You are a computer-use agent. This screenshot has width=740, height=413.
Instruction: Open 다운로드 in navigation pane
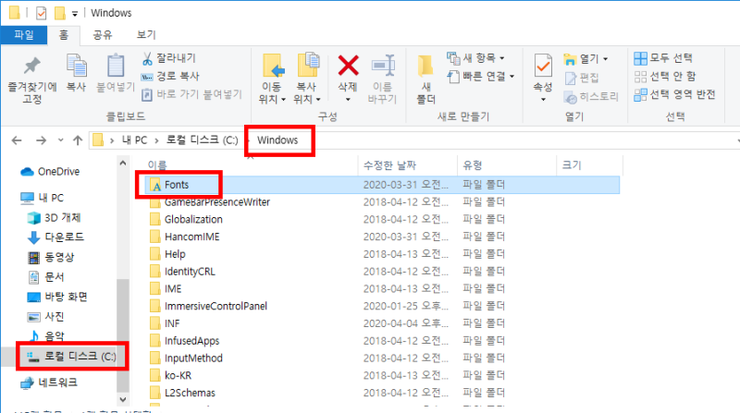56,237
